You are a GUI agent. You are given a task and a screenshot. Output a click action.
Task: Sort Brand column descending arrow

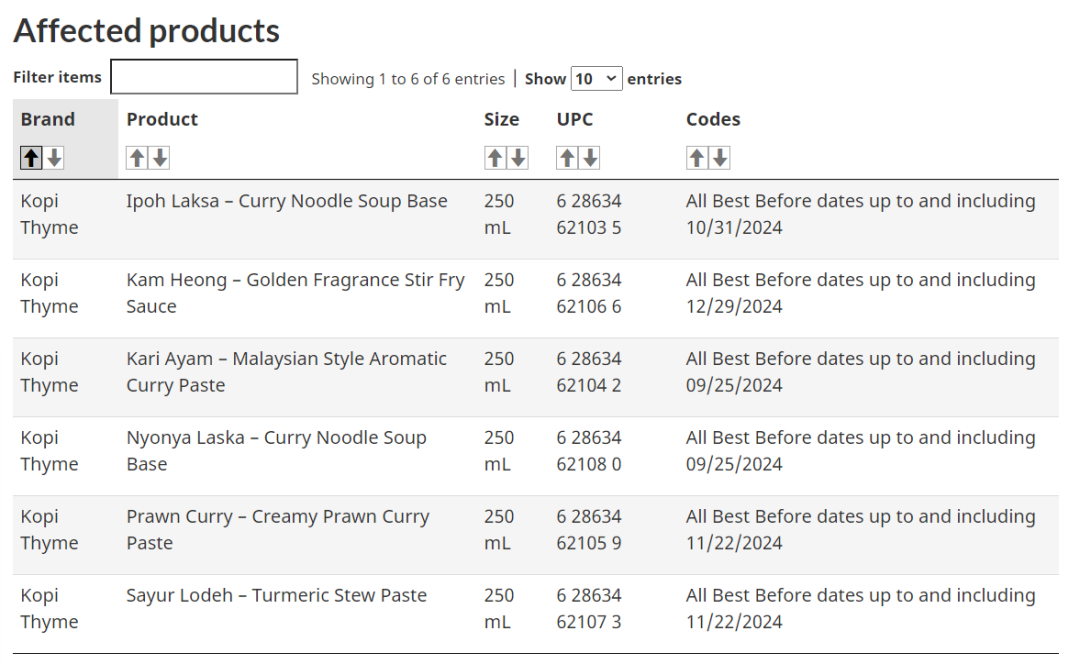[54, 158]
